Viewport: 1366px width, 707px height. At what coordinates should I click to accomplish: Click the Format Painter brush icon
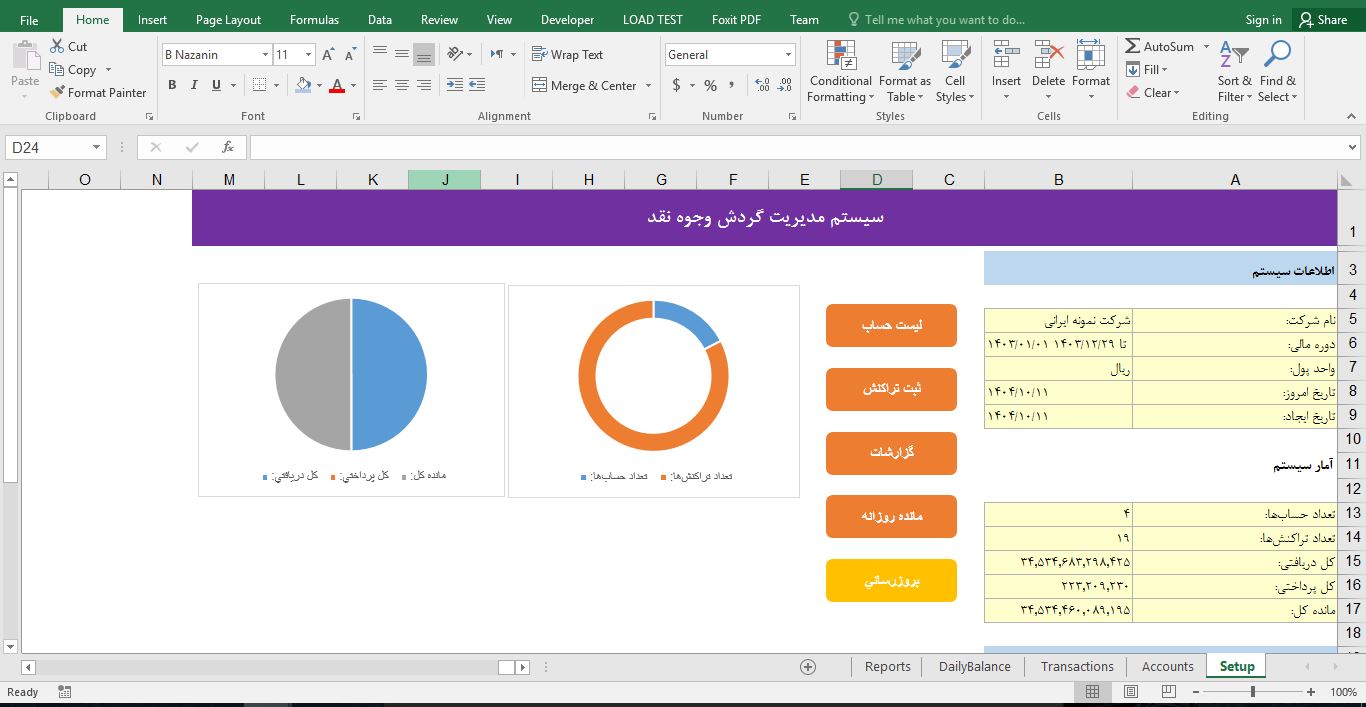[x=58, y=93]
